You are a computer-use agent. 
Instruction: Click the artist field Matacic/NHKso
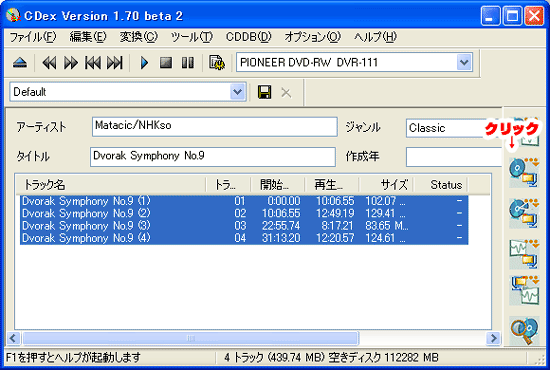coord(215,127)
